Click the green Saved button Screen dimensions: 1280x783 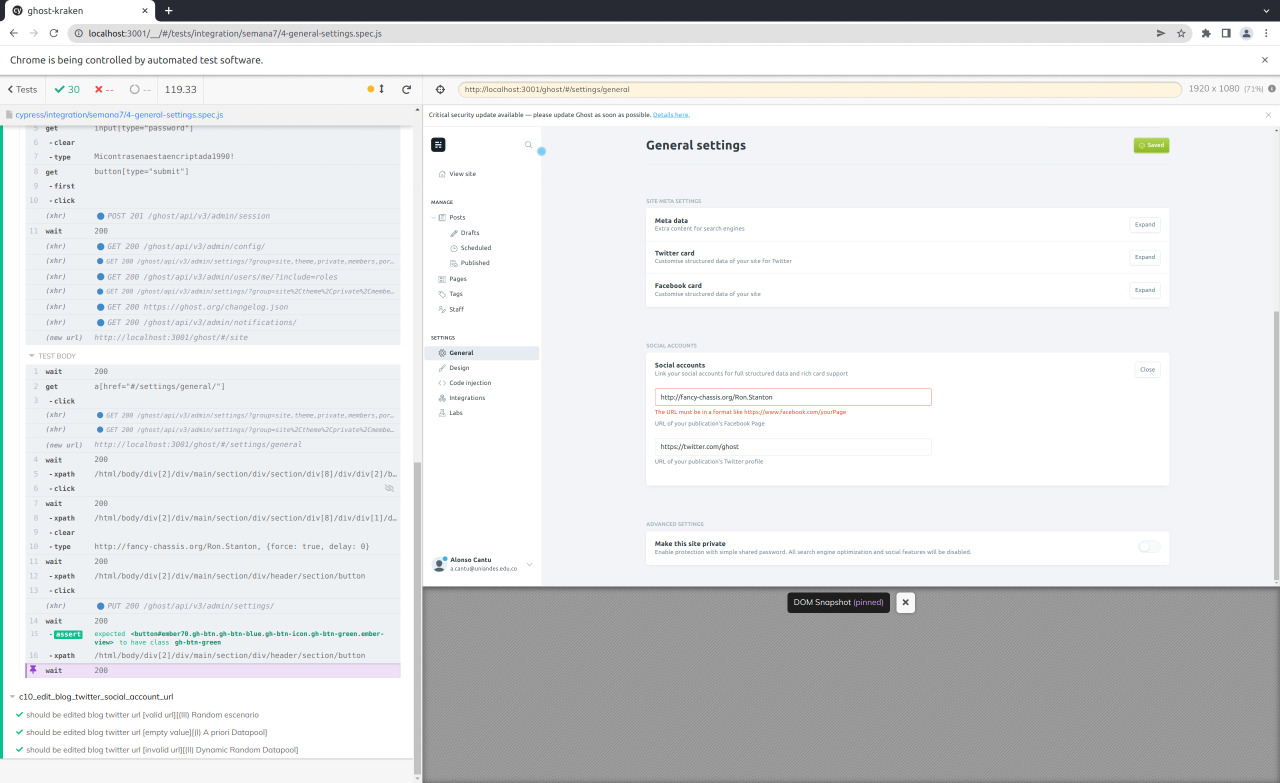tap(1151, 144)
